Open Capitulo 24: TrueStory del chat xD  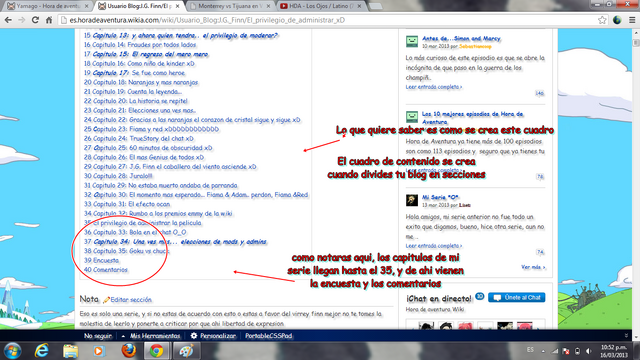coord(138,138)
